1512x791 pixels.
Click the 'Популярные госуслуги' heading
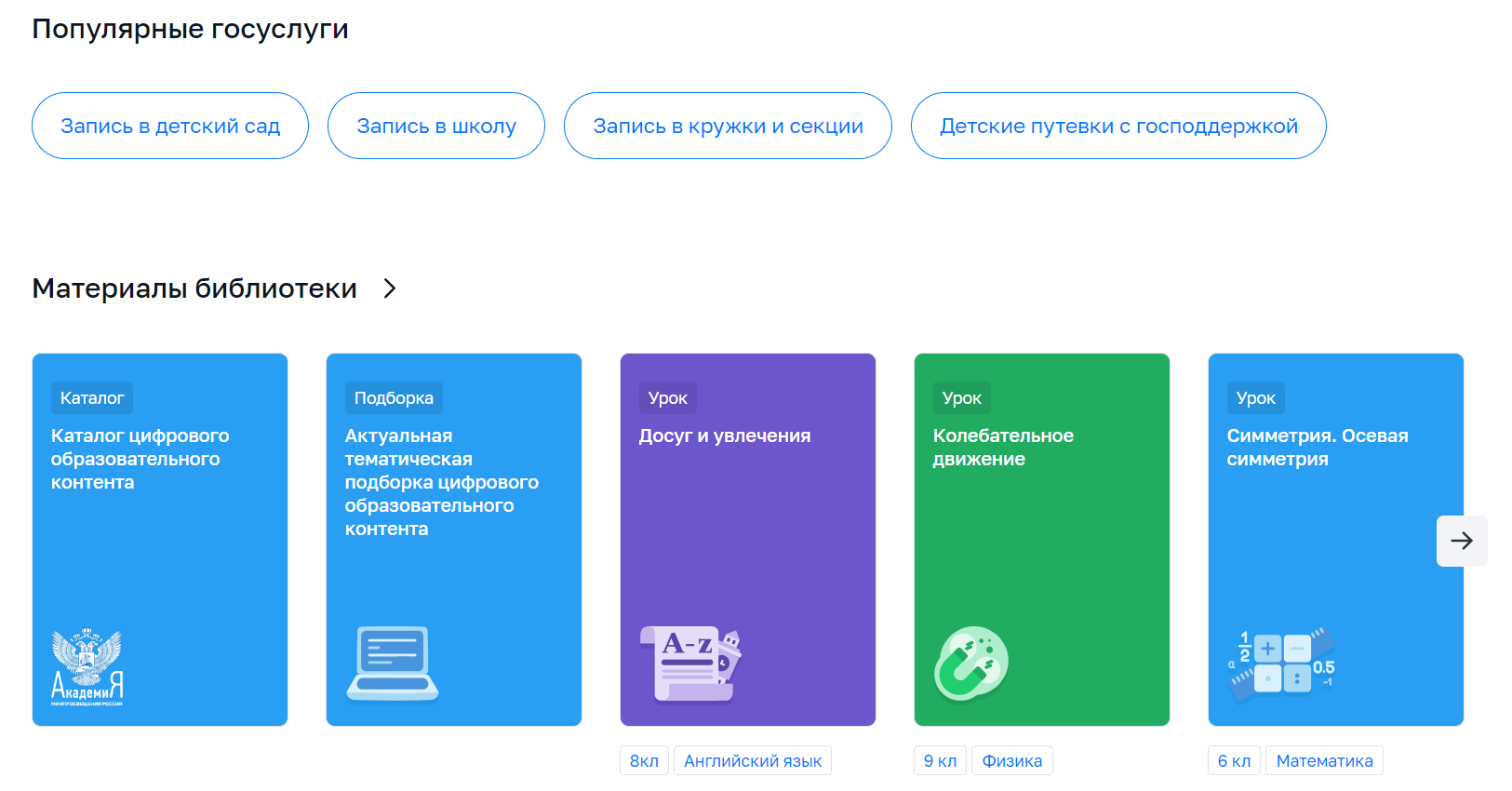coord(191,29)
